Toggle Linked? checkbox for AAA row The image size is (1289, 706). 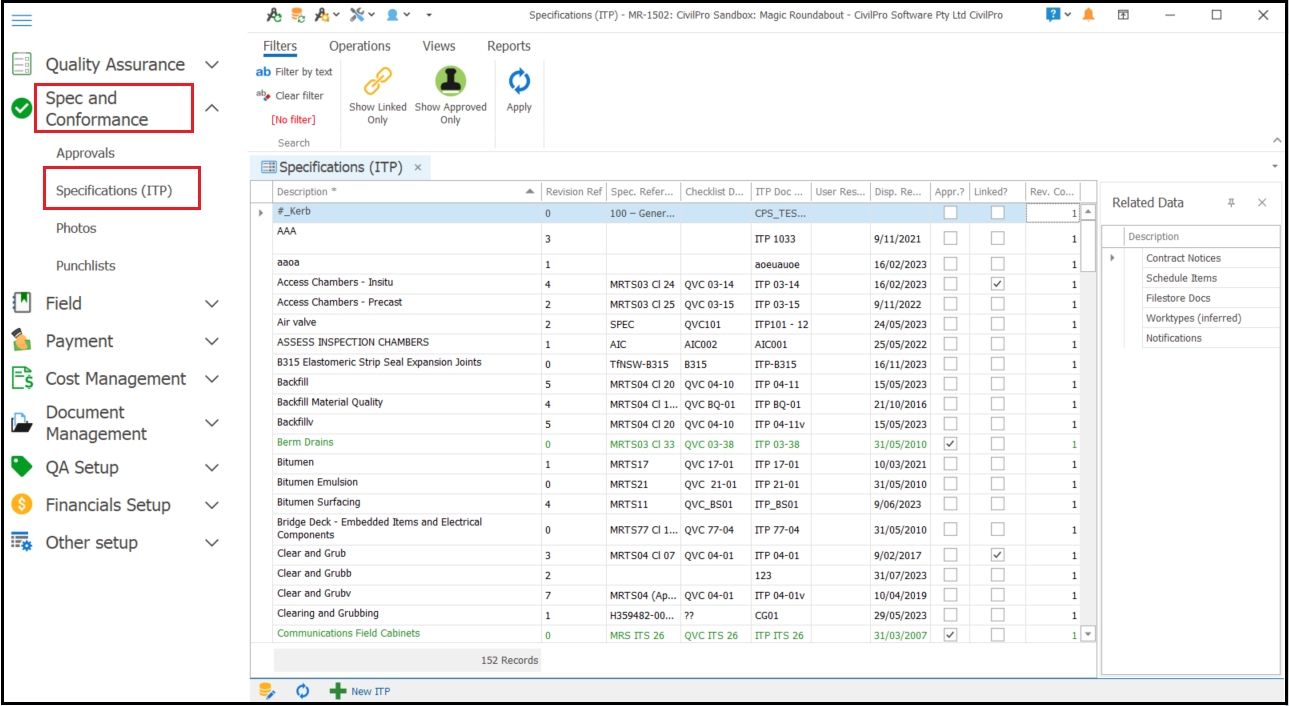[x=998, y=238]
